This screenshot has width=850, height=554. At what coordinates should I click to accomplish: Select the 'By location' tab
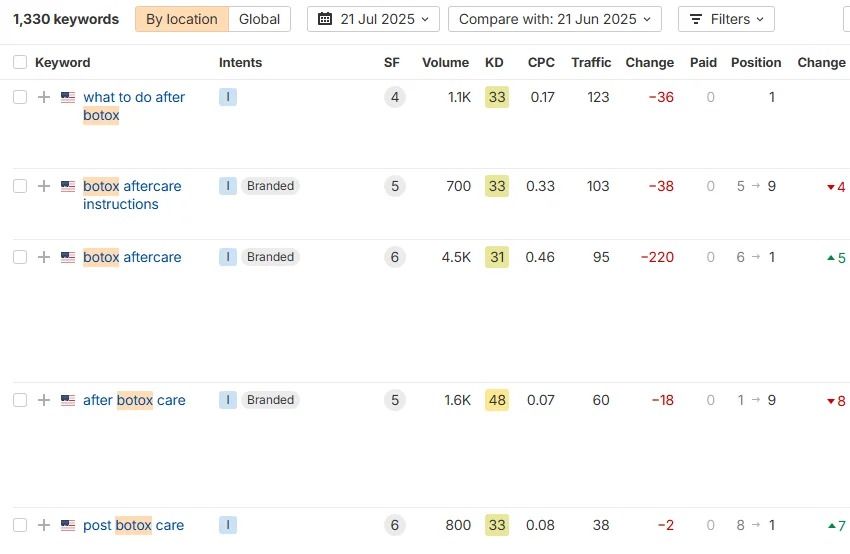pos(182,19)
